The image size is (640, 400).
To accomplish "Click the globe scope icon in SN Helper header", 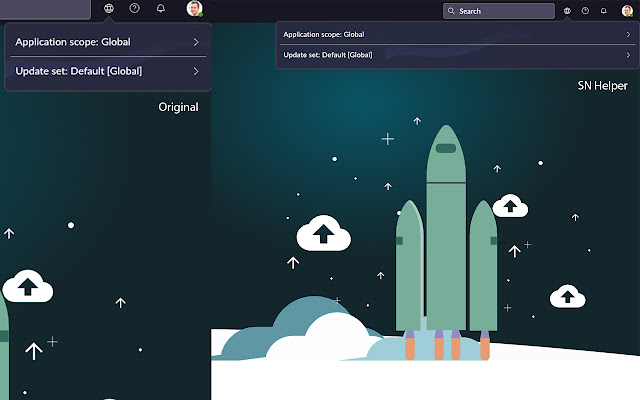I will click(x=567, y=11).
